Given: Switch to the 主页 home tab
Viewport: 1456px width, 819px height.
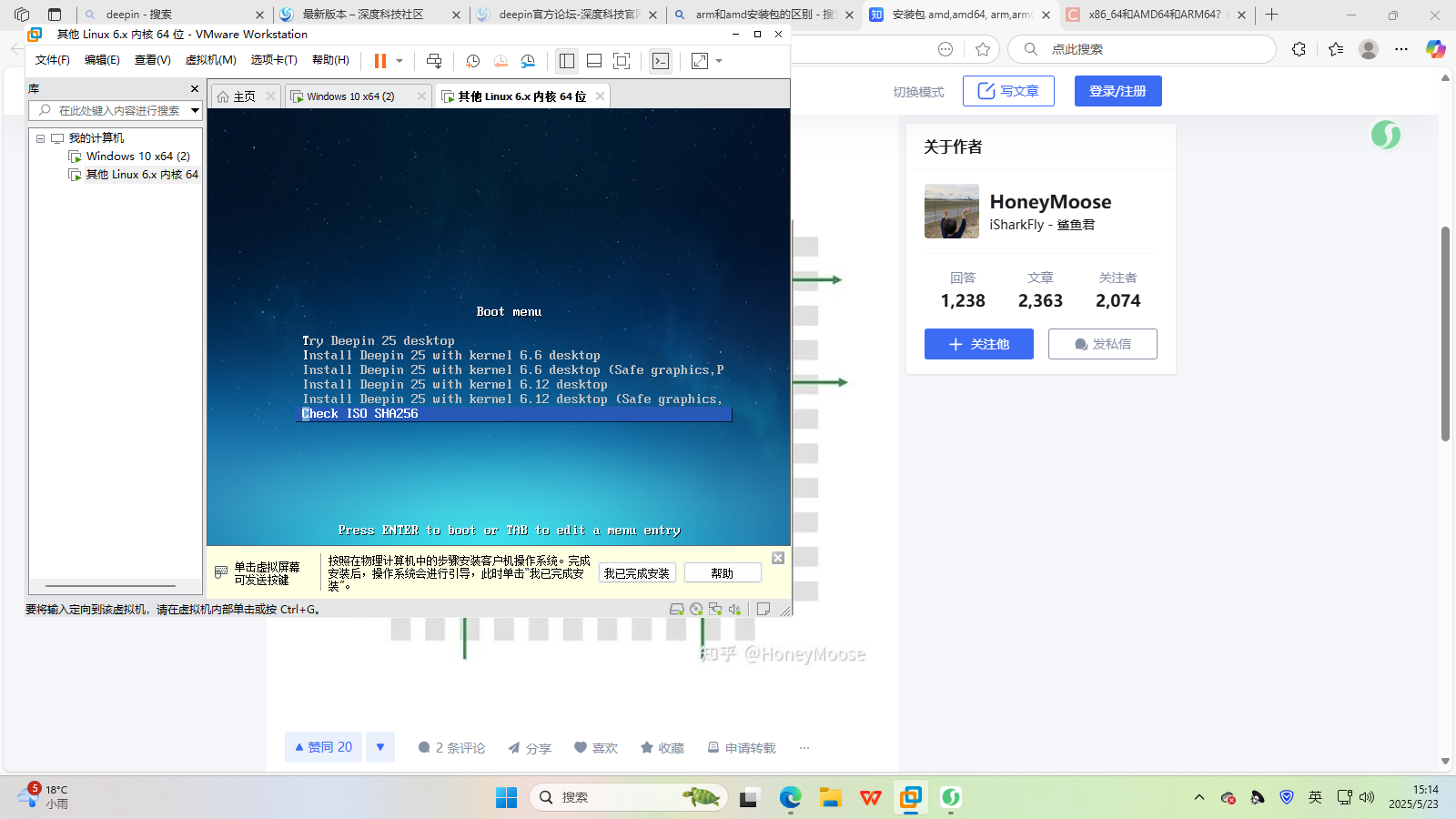Looking at the screenshot, I should 245,96.
